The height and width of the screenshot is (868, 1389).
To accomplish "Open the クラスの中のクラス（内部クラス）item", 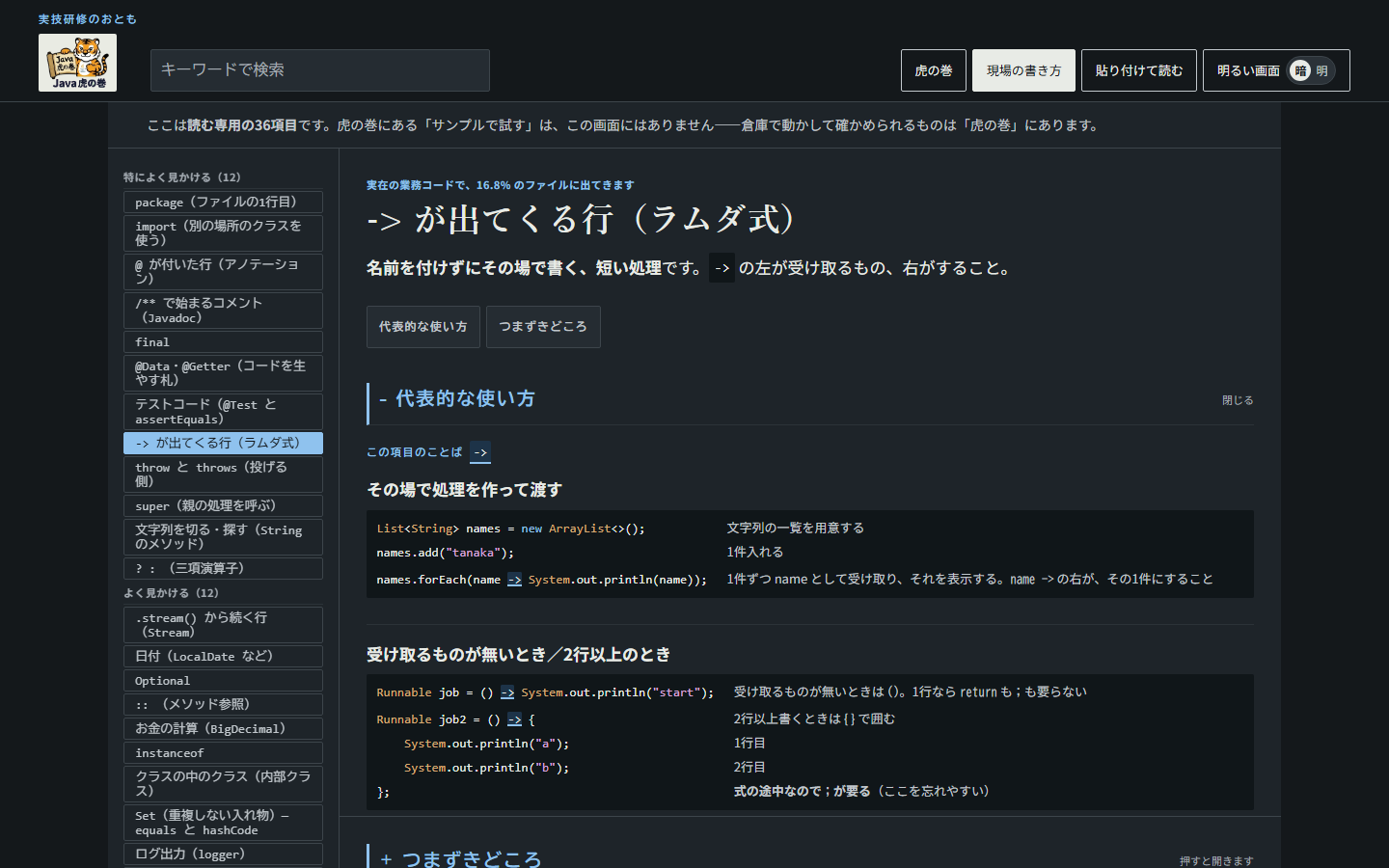I will pyautogui.click(x=223, y=784).
